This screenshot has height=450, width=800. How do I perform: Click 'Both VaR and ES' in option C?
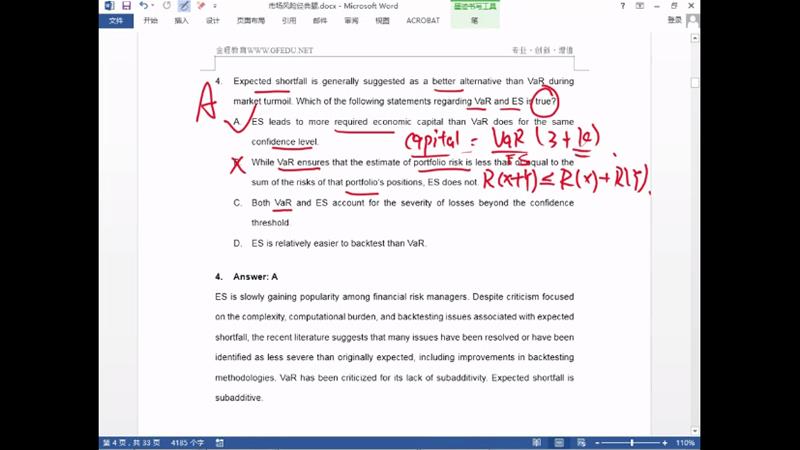click(289, 203)
